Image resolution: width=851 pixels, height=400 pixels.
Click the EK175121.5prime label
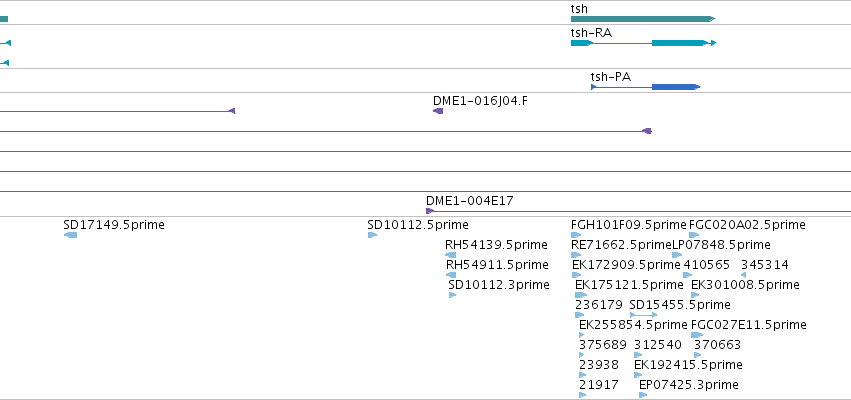[629, 285]
